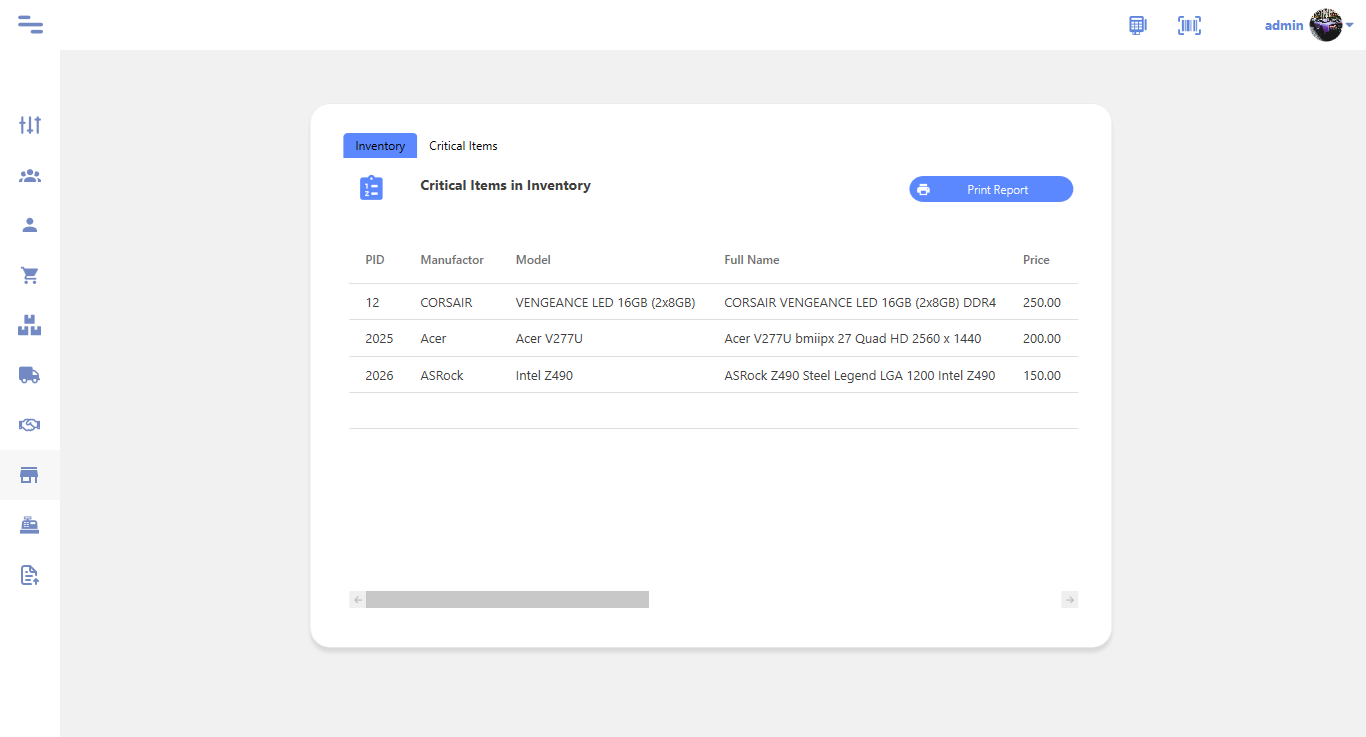The image size is (1366, 737).
Task: Click the Manufactor column header
Action: point(452,260)
